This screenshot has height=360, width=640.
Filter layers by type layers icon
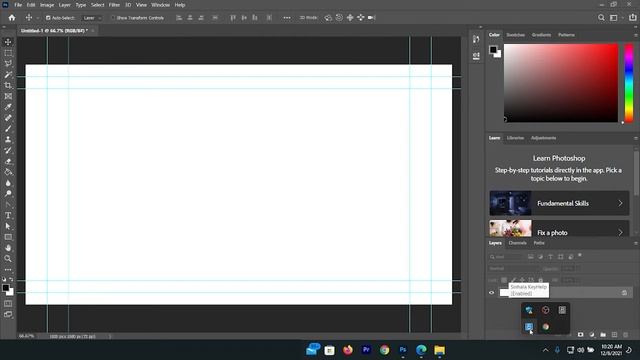(x=550, y=257)
